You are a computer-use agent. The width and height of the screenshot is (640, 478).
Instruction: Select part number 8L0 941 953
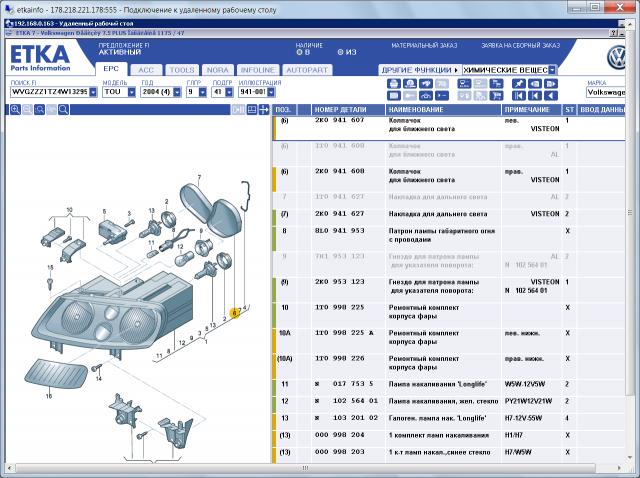[x=339, y=231]
